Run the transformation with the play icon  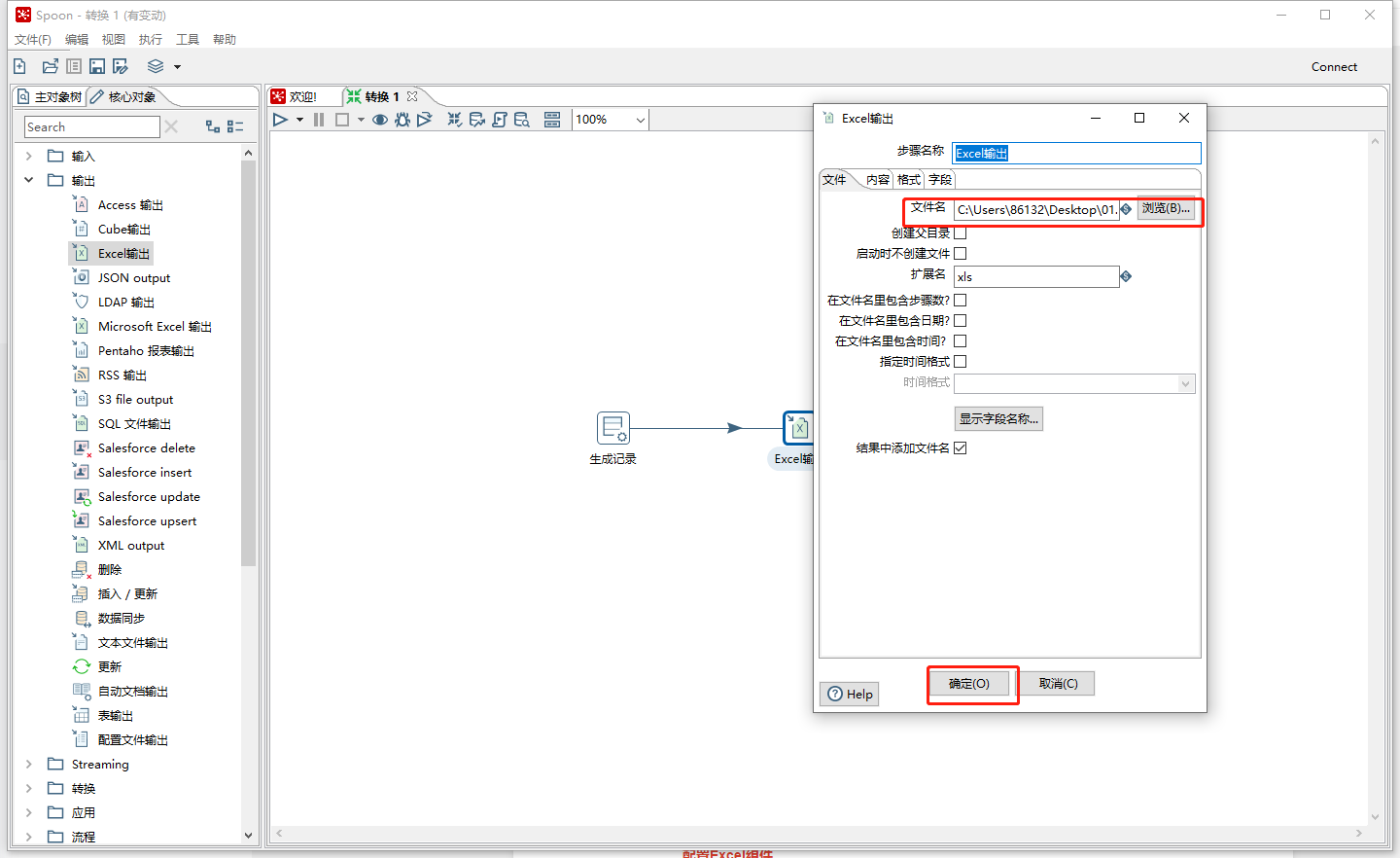pyautogui.click(x=279, y=119)
